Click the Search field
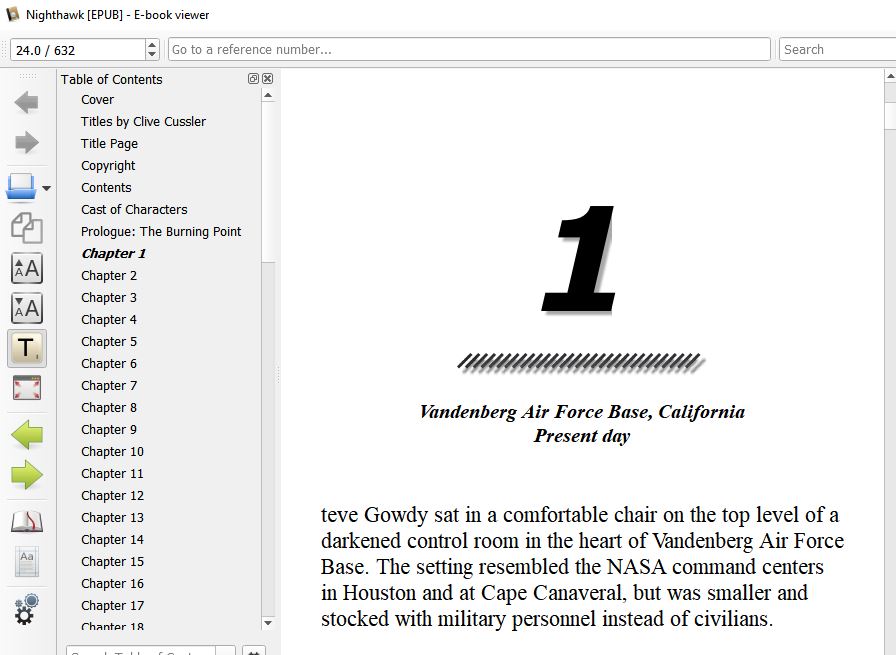This screenshot has width=896, height=655. click(x=837, y=50)
